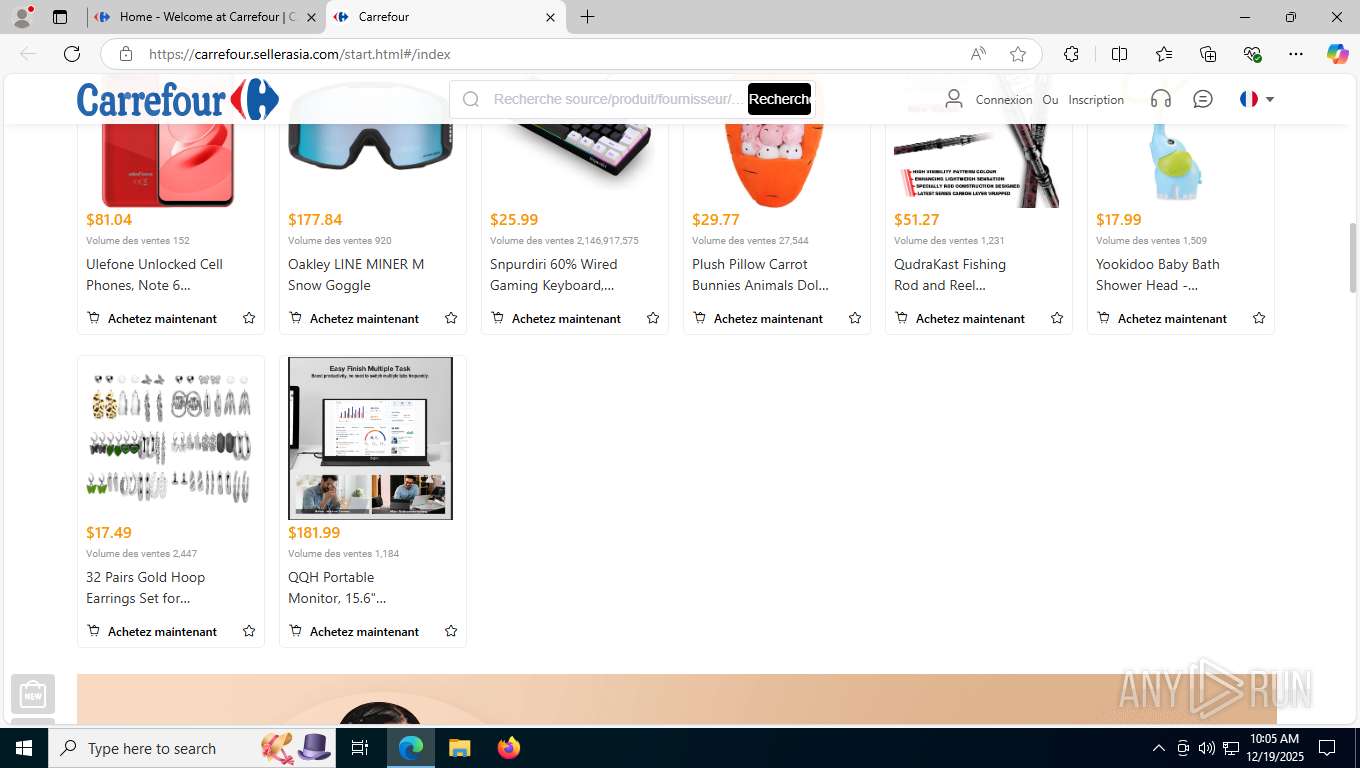Click the black Recherche search button
The image size is (1360, 768).
pyautogui.click(x=779, y=99)
